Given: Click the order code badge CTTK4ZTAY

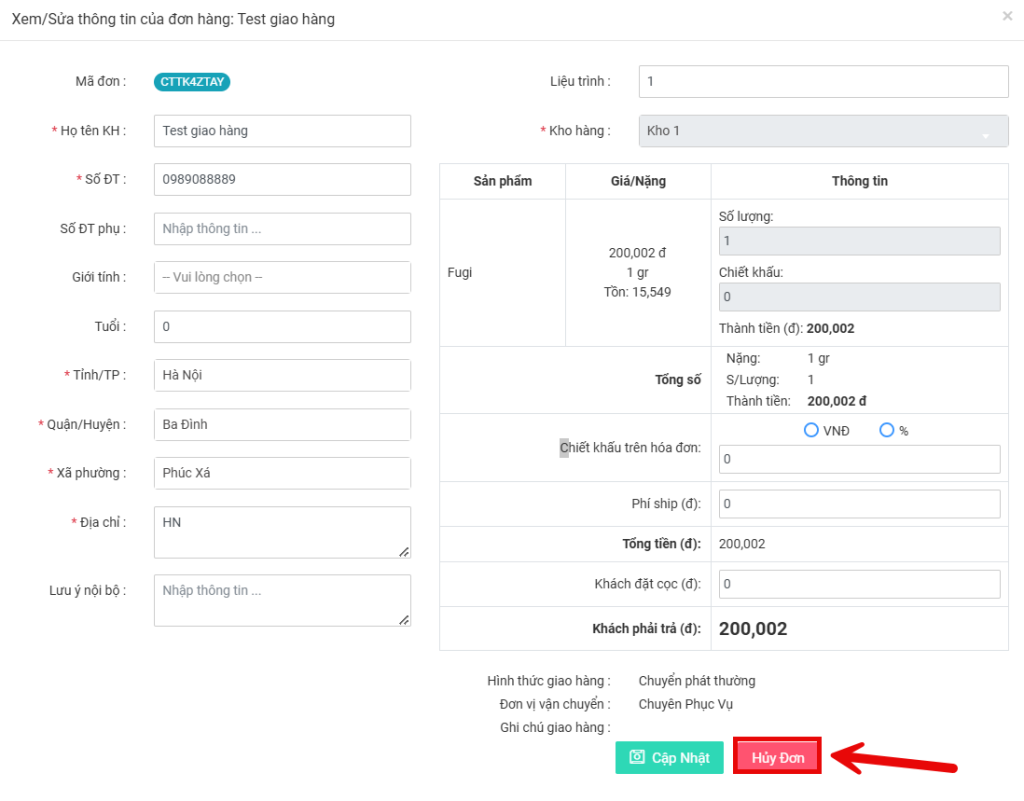Looking at the screenshot, I should (192, 82).
